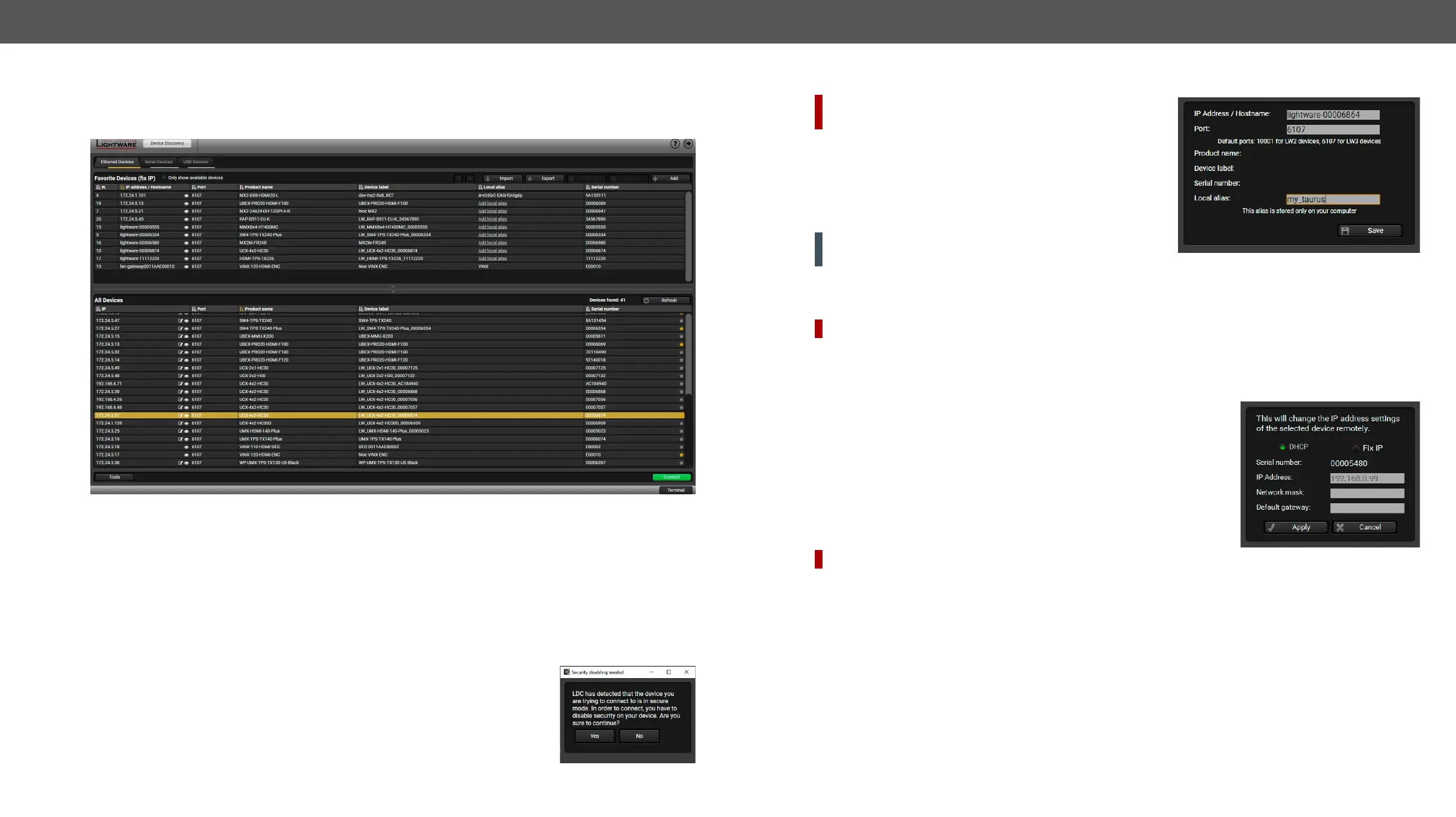Open the Terminal button

tap(676, 490)
